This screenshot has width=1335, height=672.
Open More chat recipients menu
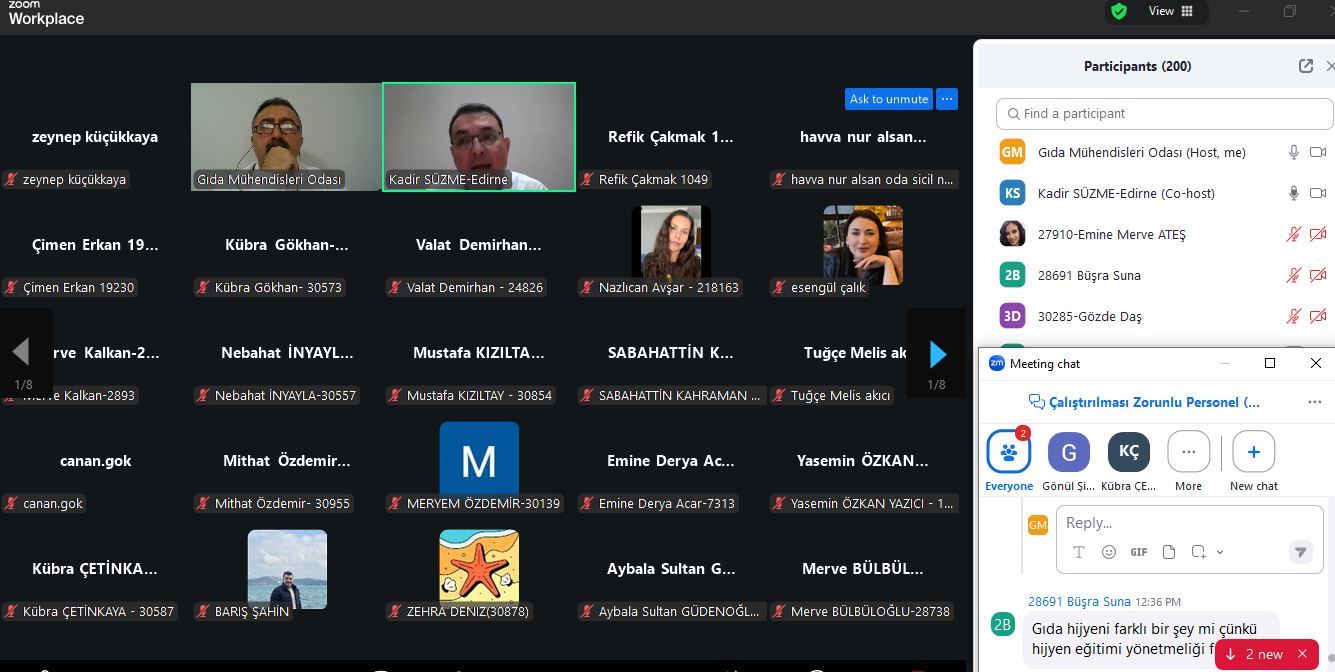1188,461
